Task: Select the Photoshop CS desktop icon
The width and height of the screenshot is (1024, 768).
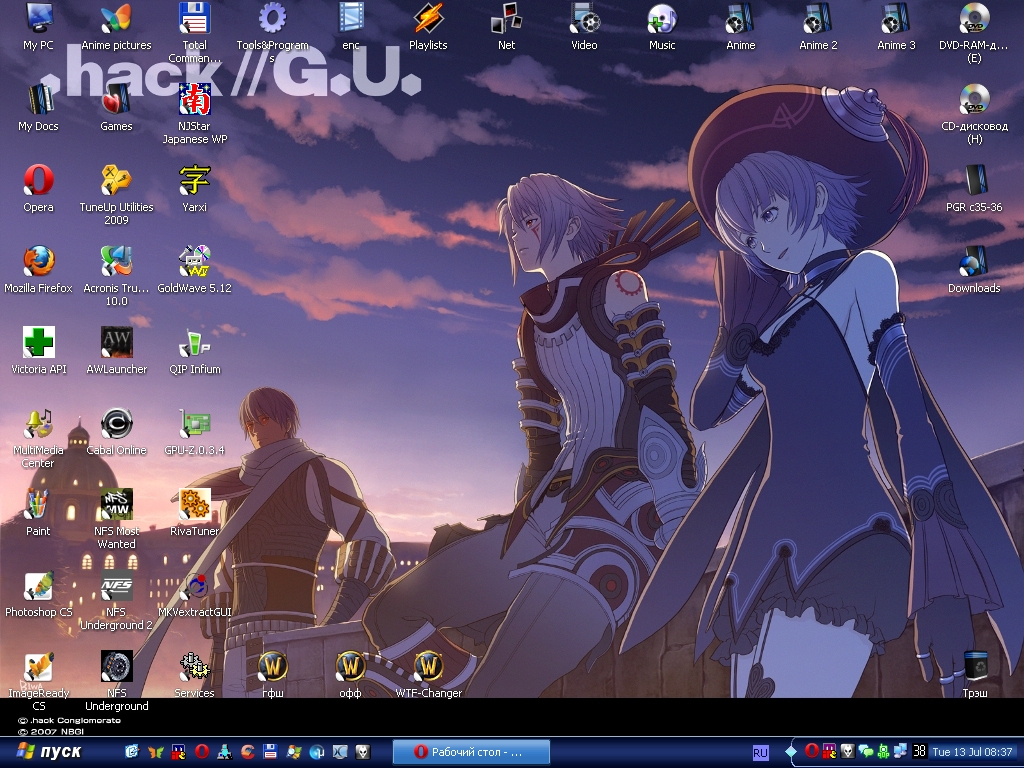Action: [39, 586]
